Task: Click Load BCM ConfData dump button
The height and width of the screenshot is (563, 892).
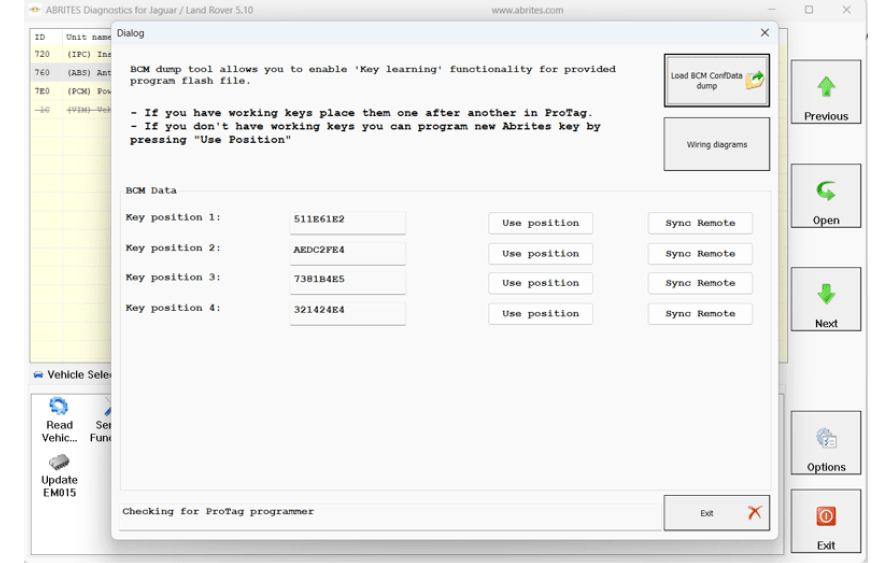Action: (x=716, y=80)
